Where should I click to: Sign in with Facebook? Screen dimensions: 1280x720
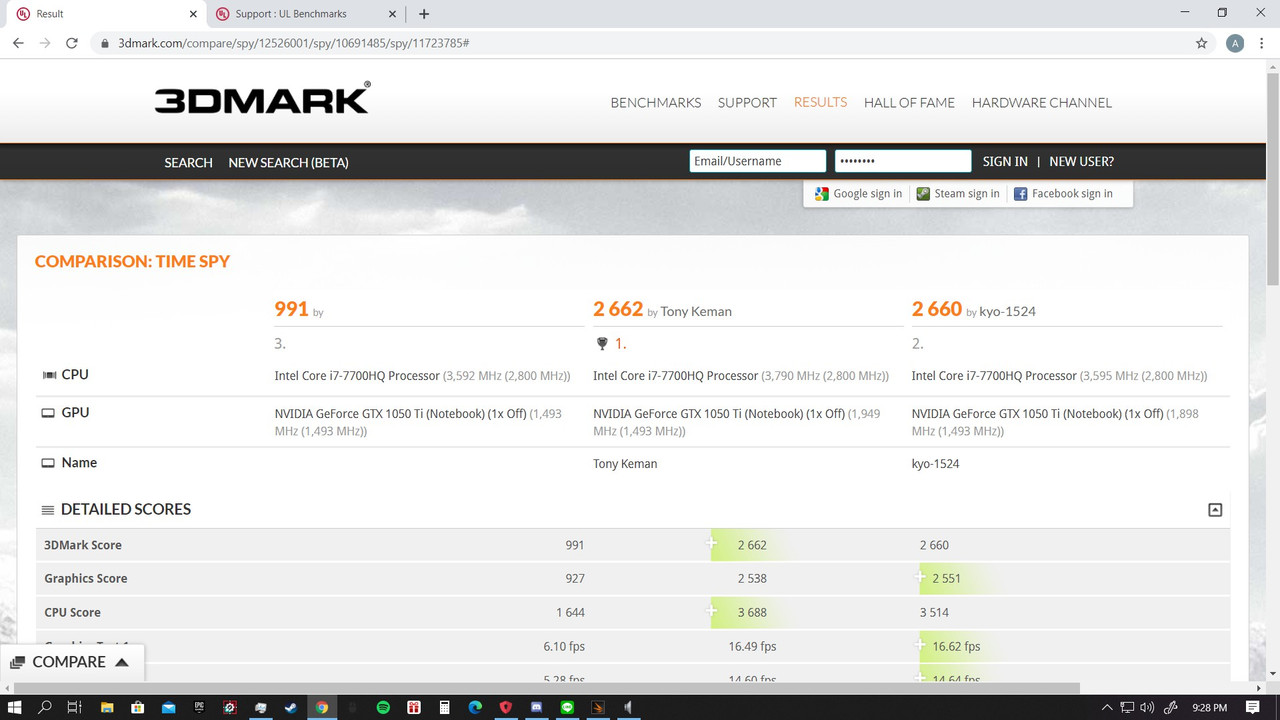coord(1063,194)
